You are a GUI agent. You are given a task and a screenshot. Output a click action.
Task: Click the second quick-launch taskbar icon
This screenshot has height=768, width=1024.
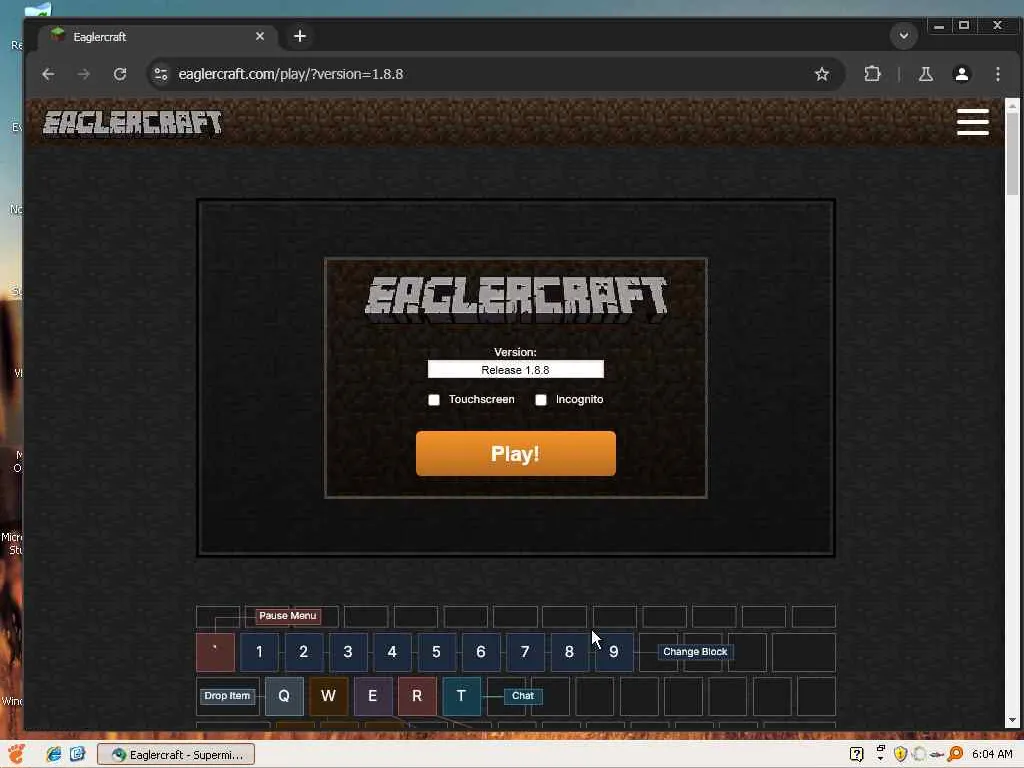click(x=77, y=754)
